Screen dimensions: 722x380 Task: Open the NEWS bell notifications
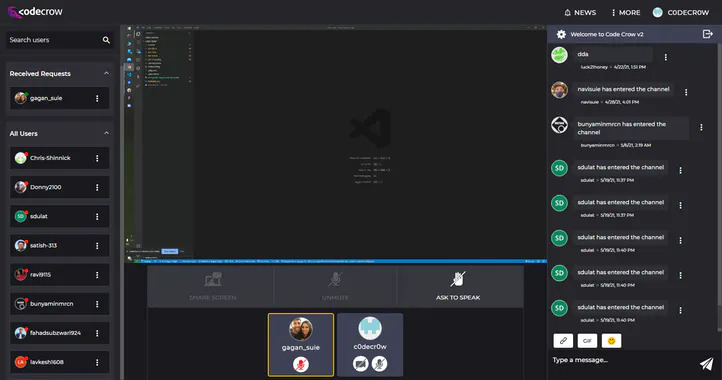point(580,12)
